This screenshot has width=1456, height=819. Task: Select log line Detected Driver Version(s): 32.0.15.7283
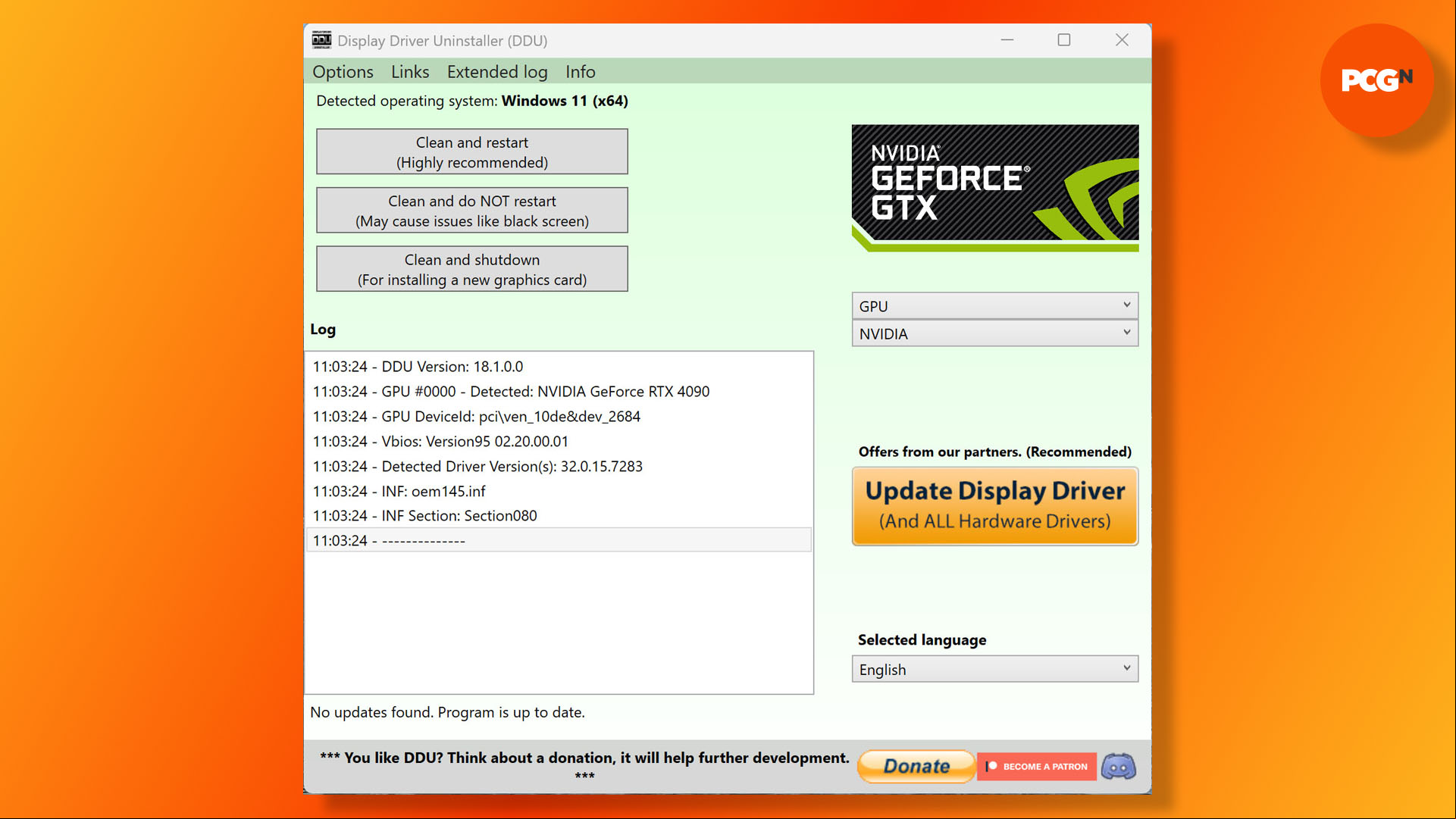[x=559, y=466]
